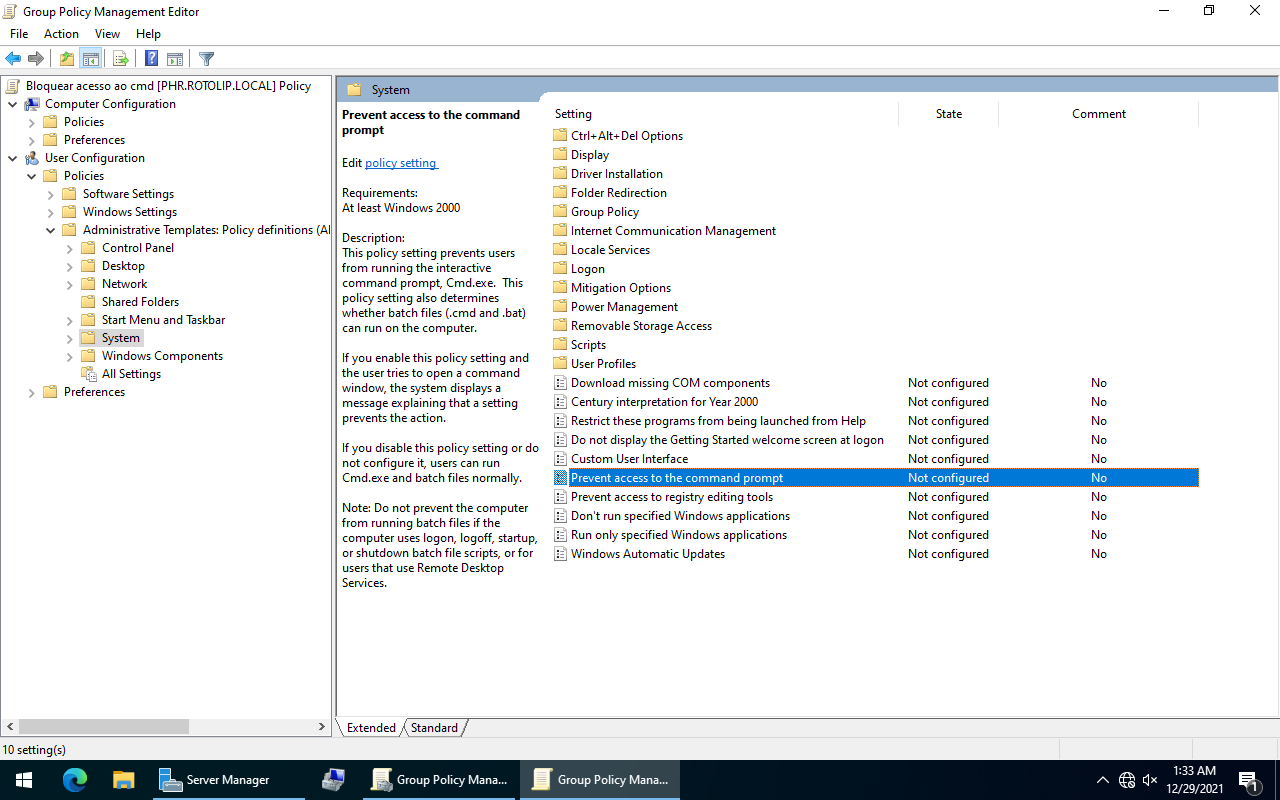Click the Filter Options funnel icon

[206, 58]
